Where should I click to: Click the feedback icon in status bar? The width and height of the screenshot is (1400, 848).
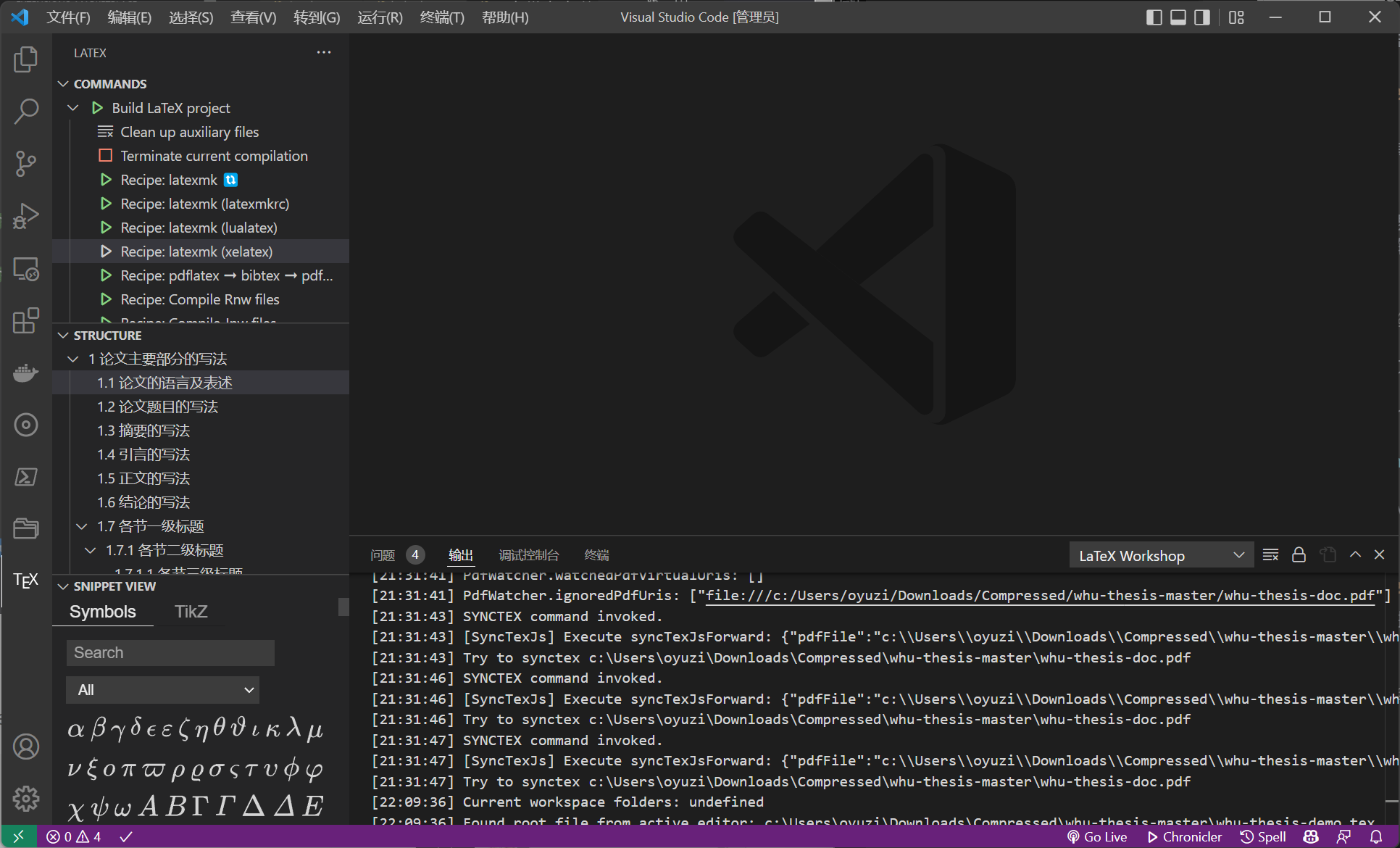[1343, 836]
